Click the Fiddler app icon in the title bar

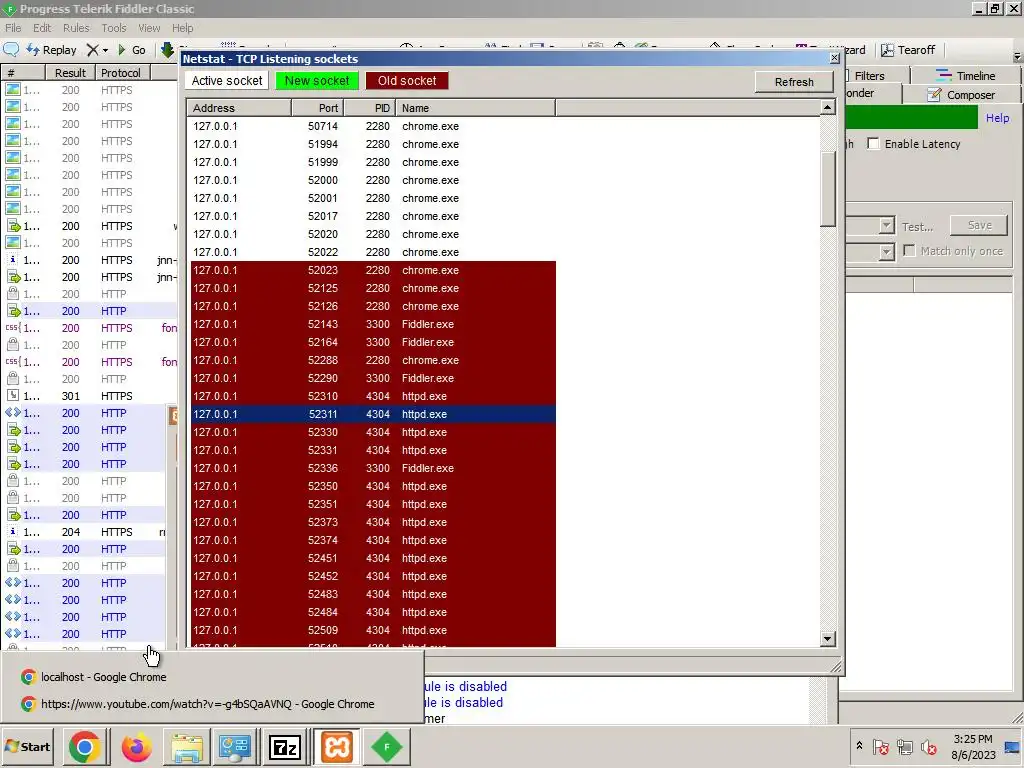click(x=9, y=9)
